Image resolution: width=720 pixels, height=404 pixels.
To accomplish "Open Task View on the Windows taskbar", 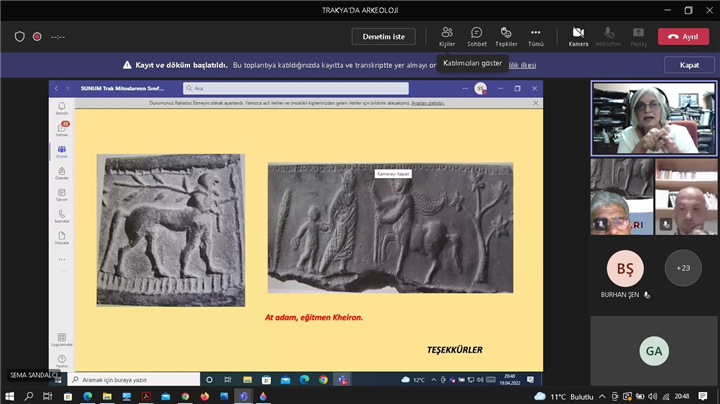I will tap(47, 396).
